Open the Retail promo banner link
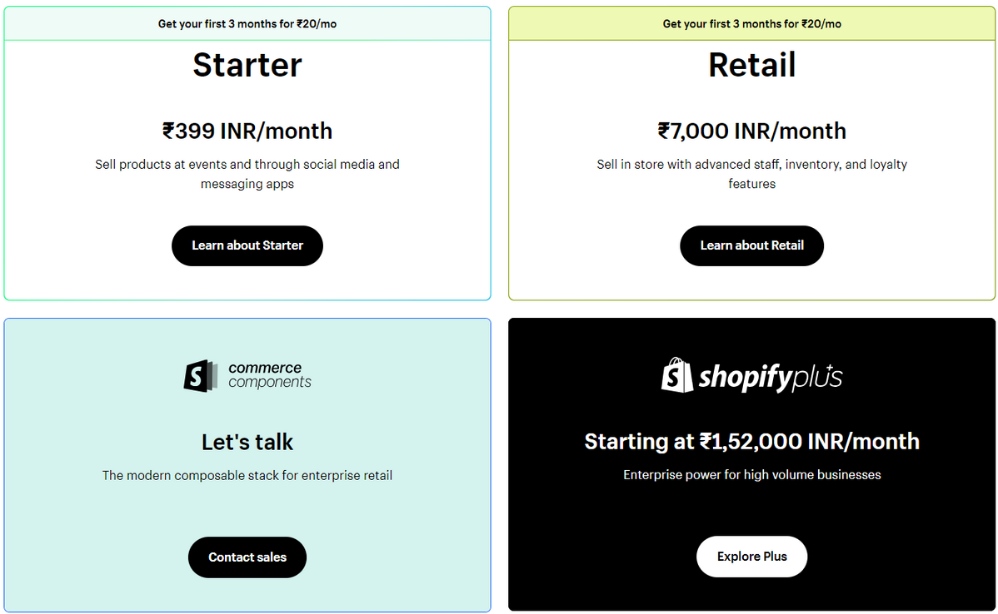 751,23
